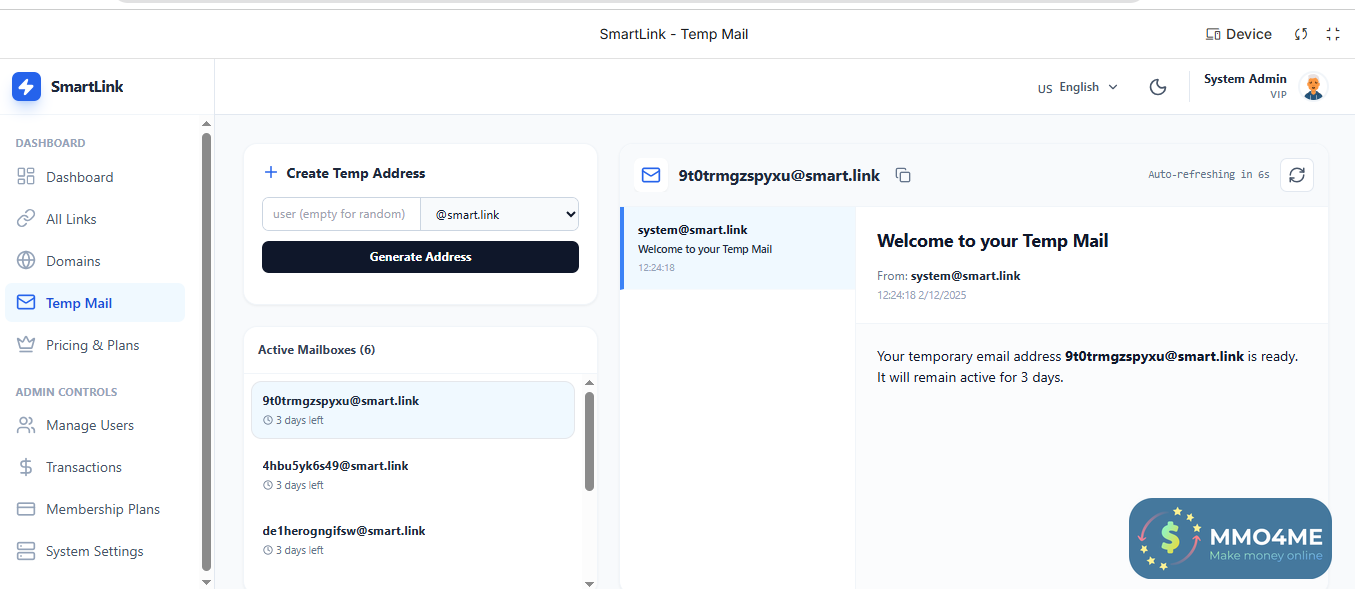Click the fullscreen expand icon at top right
1356x590 pixels.
coord(1333,34)
